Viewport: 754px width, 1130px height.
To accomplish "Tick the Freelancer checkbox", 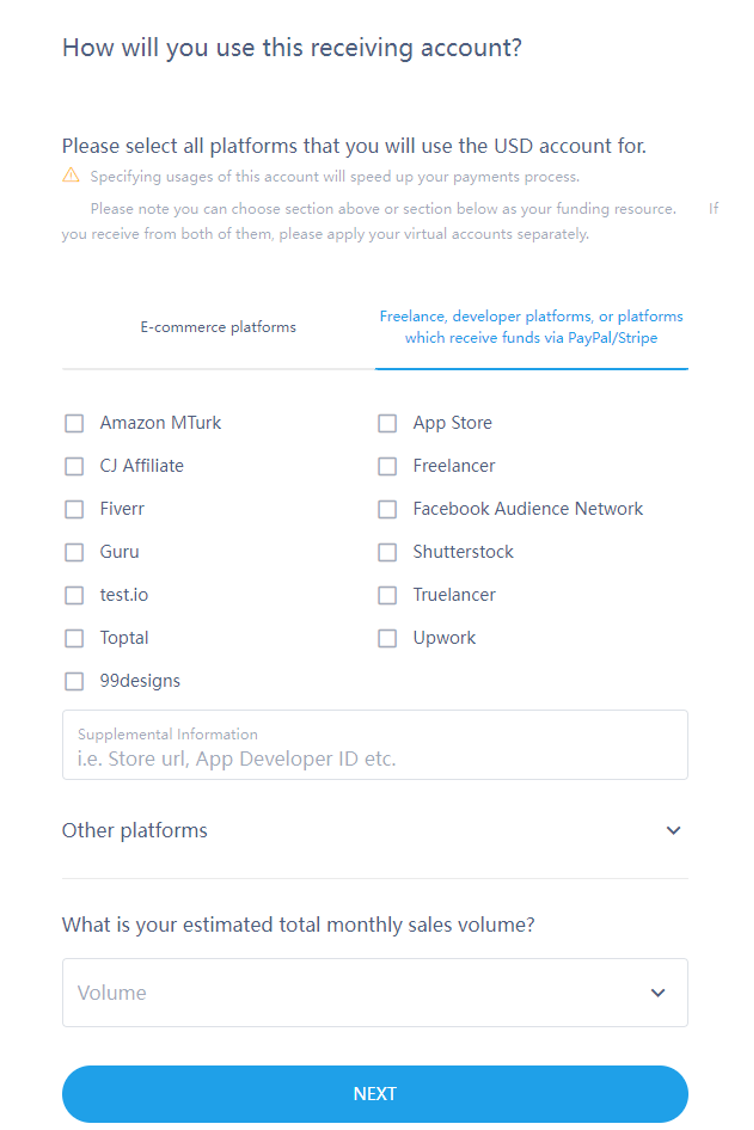I will pos(387,466).
